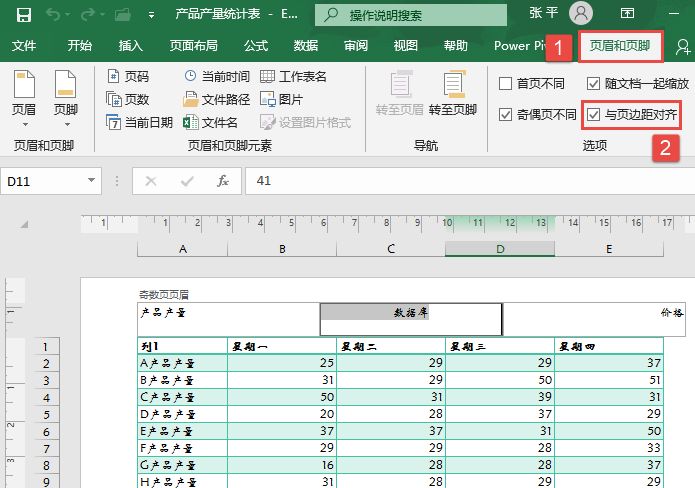Click left header section with 产品产量
Image resolution: width=695 pixels, height=488 pixels.
pyautogui.click(x=229, y=319)
